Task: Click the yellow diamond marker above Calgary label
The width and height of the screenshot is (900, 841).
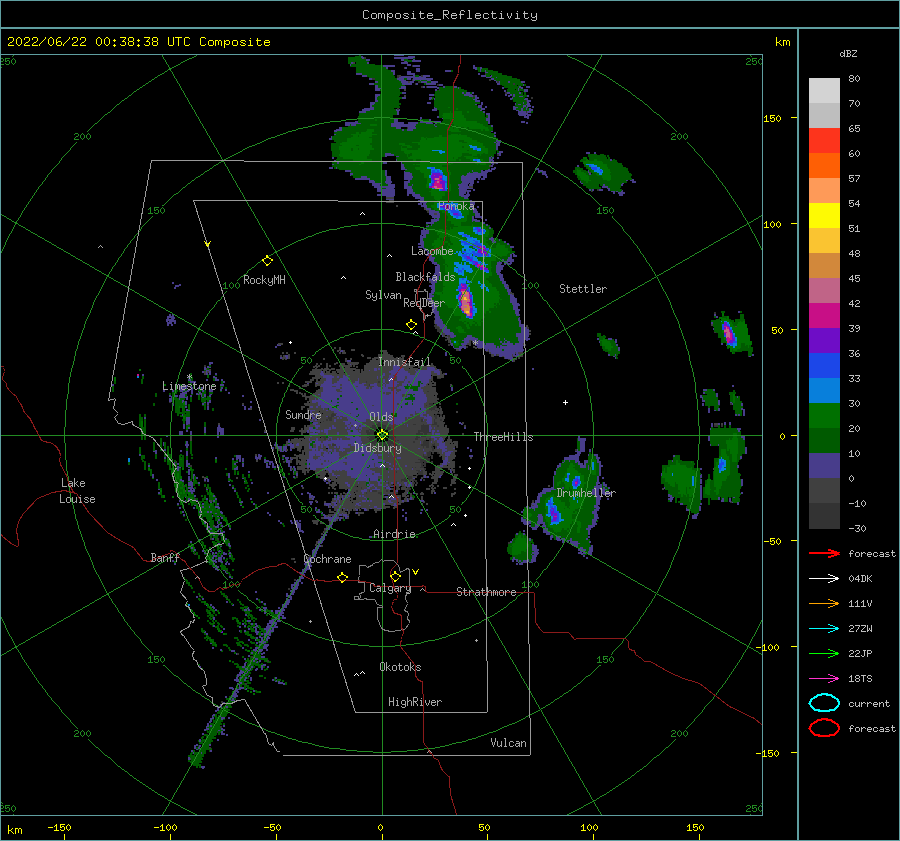Action: tap(395, 576)
